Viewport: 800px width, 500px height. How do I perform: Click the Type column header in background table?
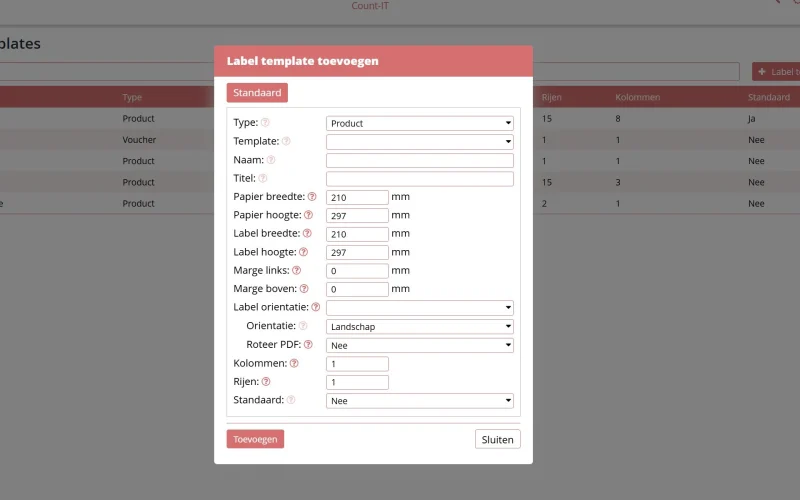pos(132,97)
